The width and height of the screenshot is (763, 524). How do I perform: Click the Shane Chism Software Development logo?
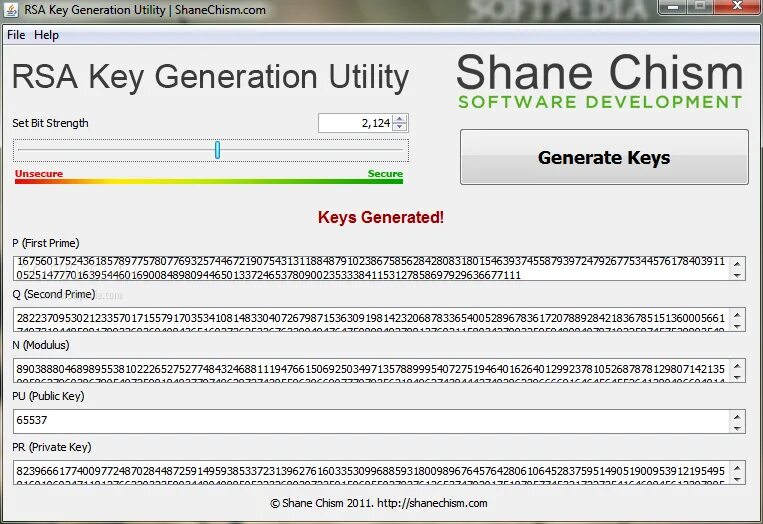[600, 81]
